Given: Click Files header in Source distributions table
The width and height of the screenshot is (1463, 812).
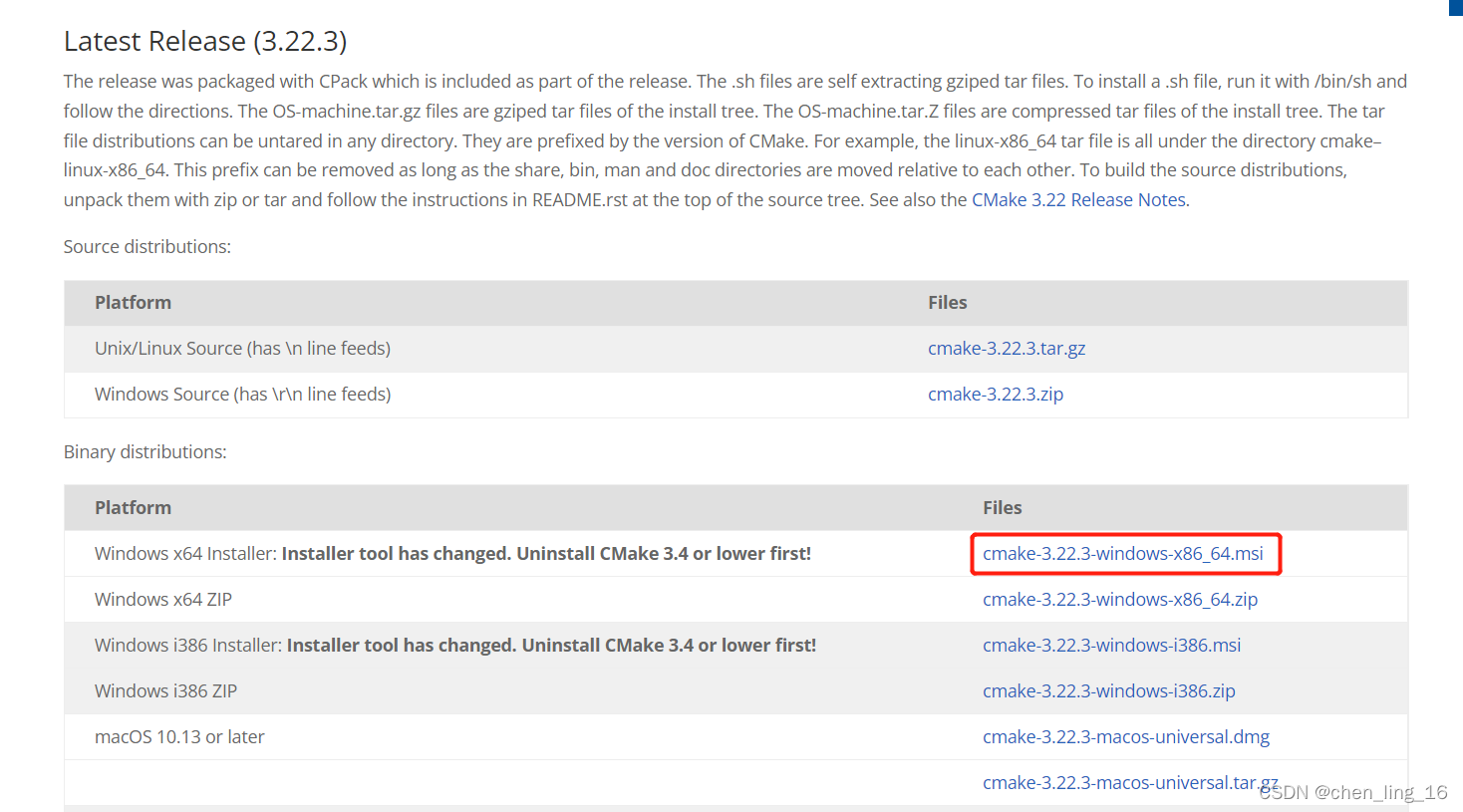Looking at the screenshot, I should (948, 303).
